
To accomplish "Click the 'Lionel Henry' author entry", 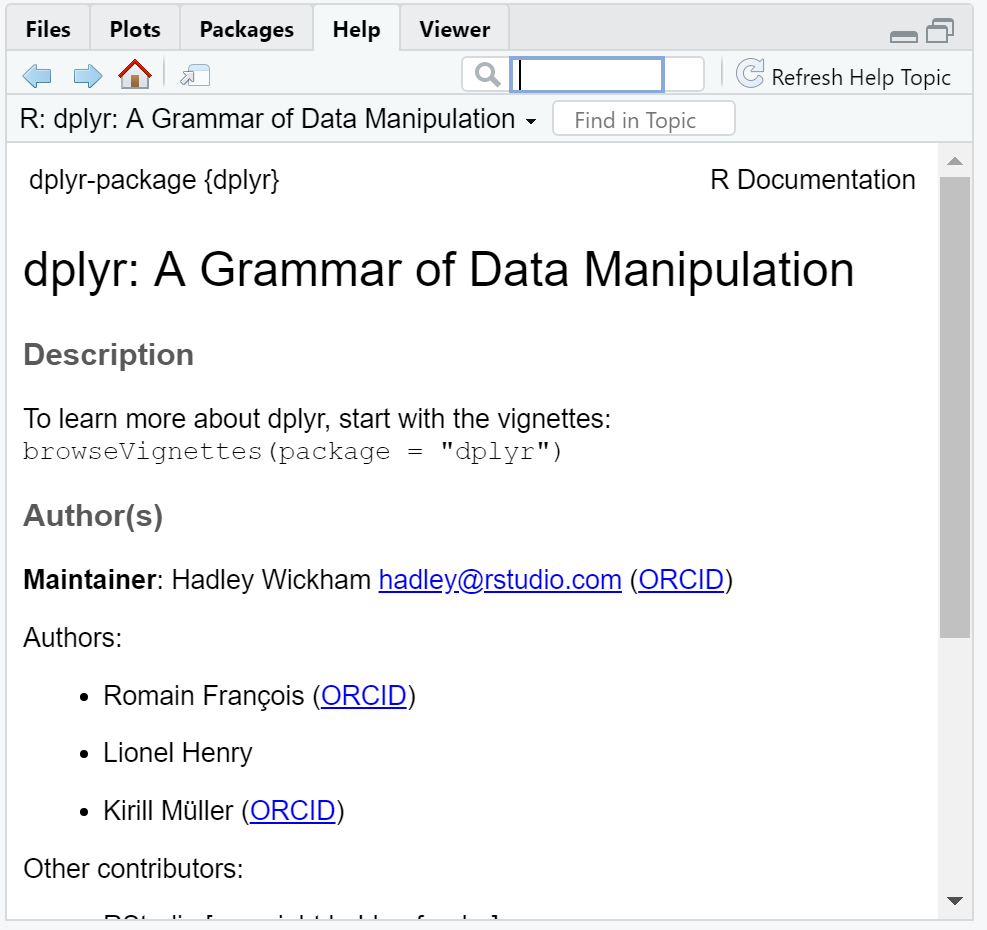I will pyautogui.click(x=178, y=753).
